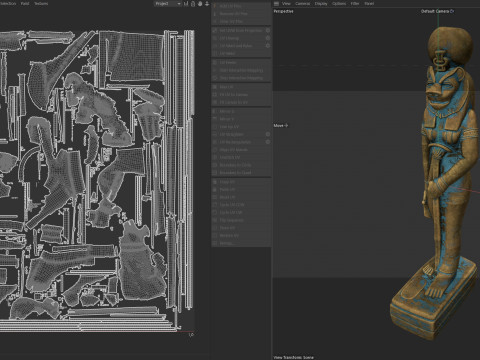Click the Perspective view label
Viewport: 480px width, 360px height.
pos(283,11)
